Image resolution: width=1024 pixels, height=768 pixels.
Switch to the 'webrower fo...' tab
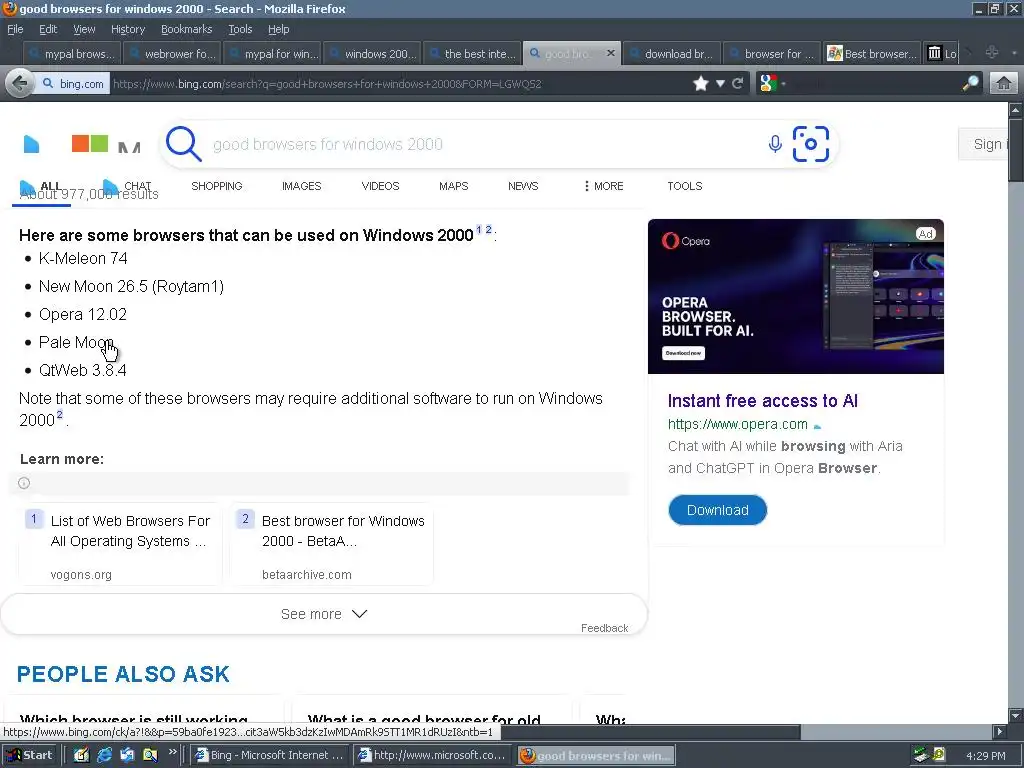click(172, 54)
